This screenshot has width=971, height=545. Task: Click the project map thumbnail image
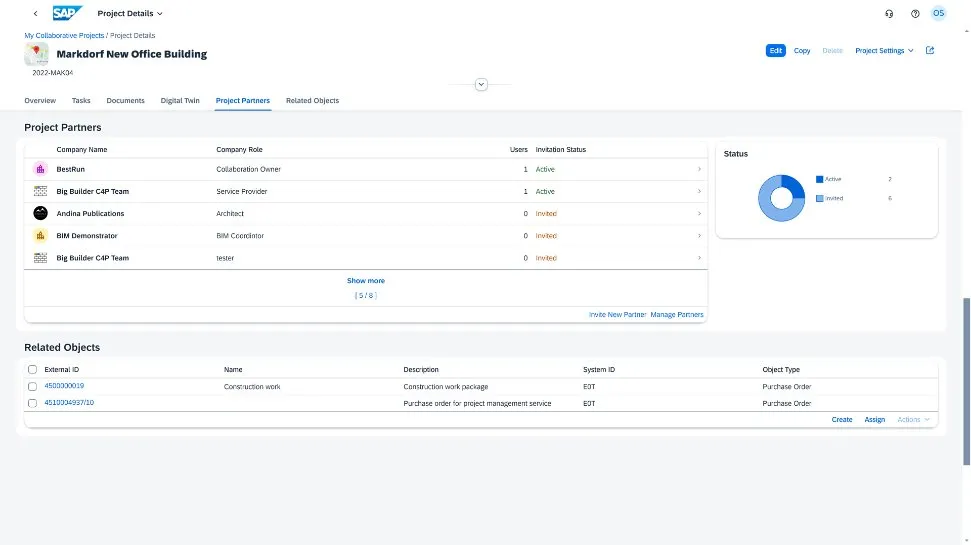click(37, 54)
